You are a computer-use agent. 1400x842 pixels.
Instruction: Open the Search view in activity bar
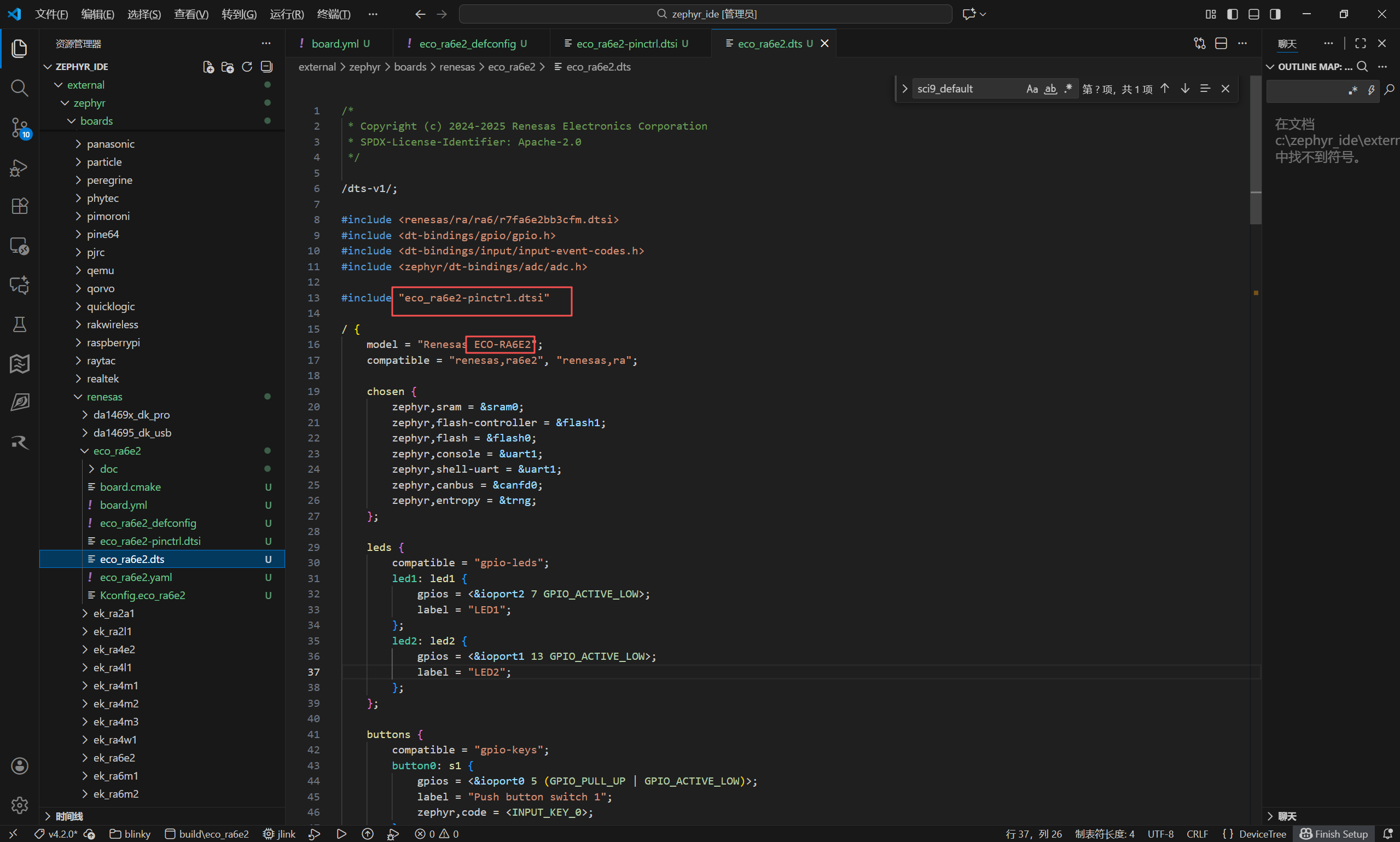click(x=19, y=88)
